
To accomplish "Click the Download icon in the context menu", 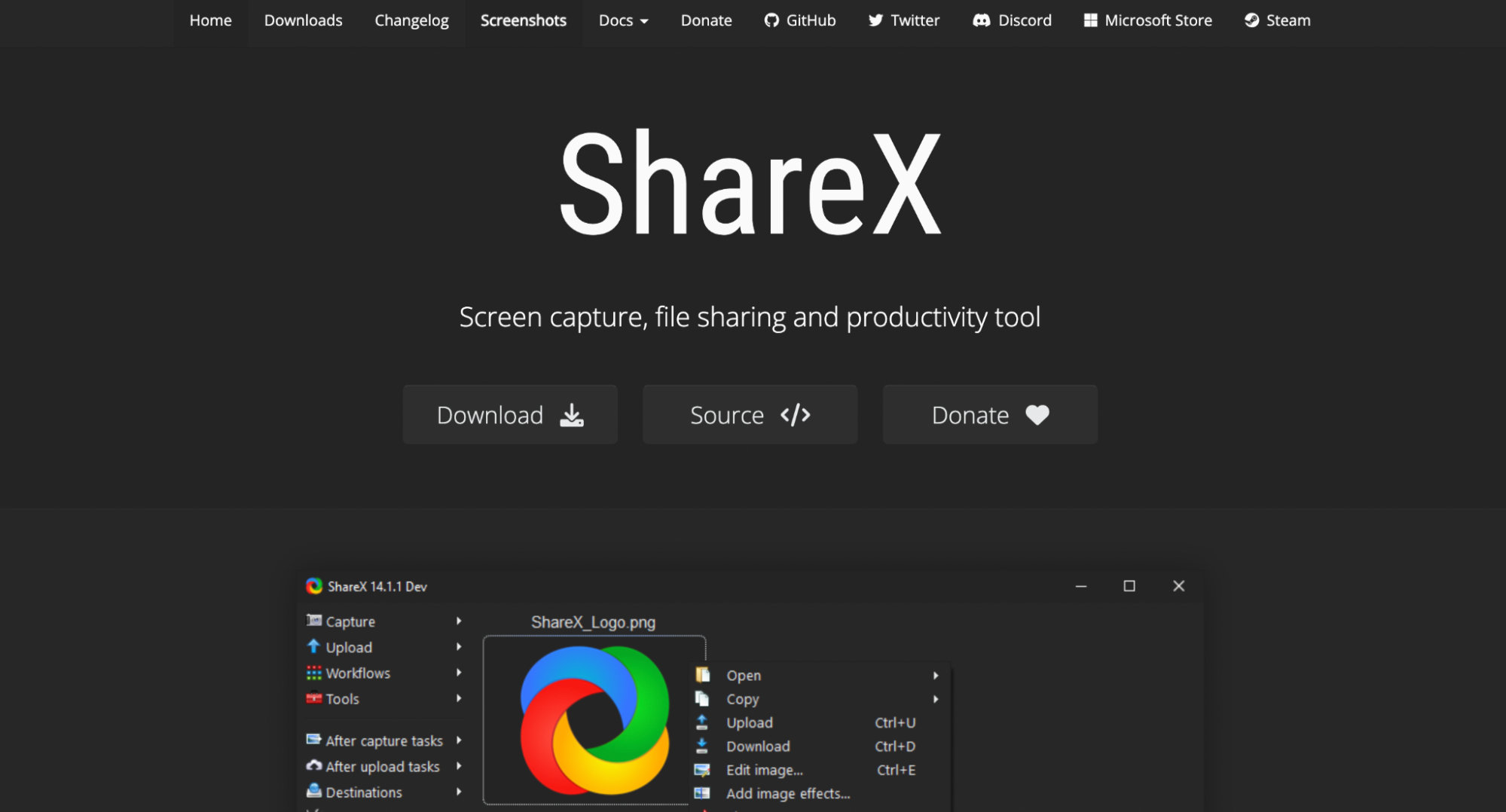I will [x=702, y=746].
